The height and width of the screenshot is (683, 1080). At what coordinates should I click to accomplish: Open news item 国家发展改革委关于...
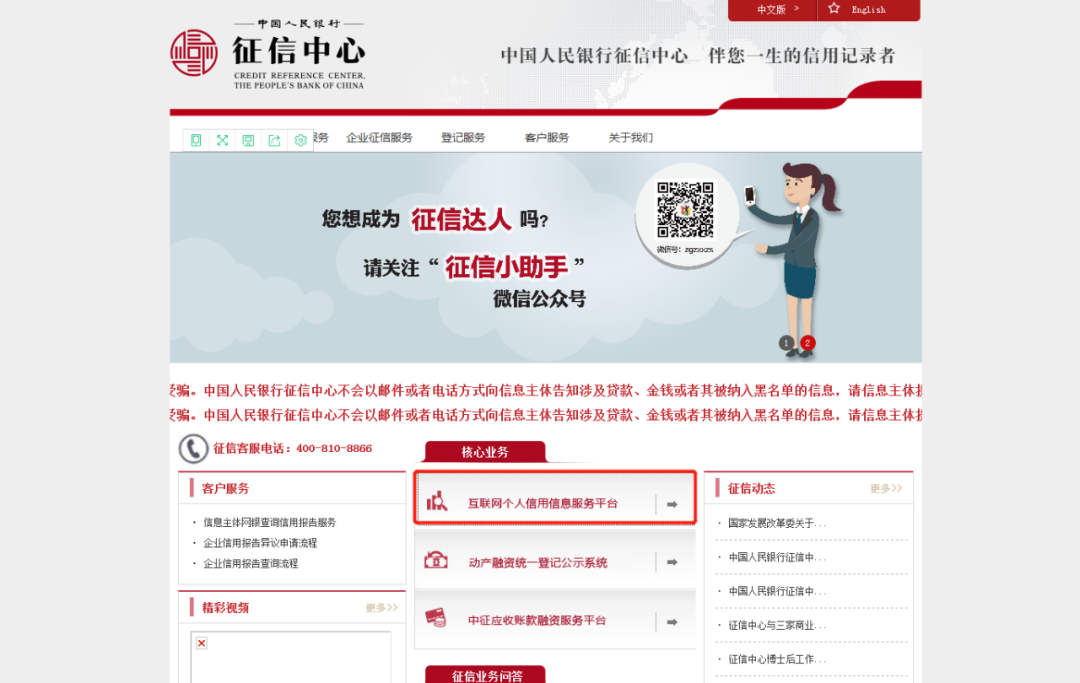click(x=777, y=523)
